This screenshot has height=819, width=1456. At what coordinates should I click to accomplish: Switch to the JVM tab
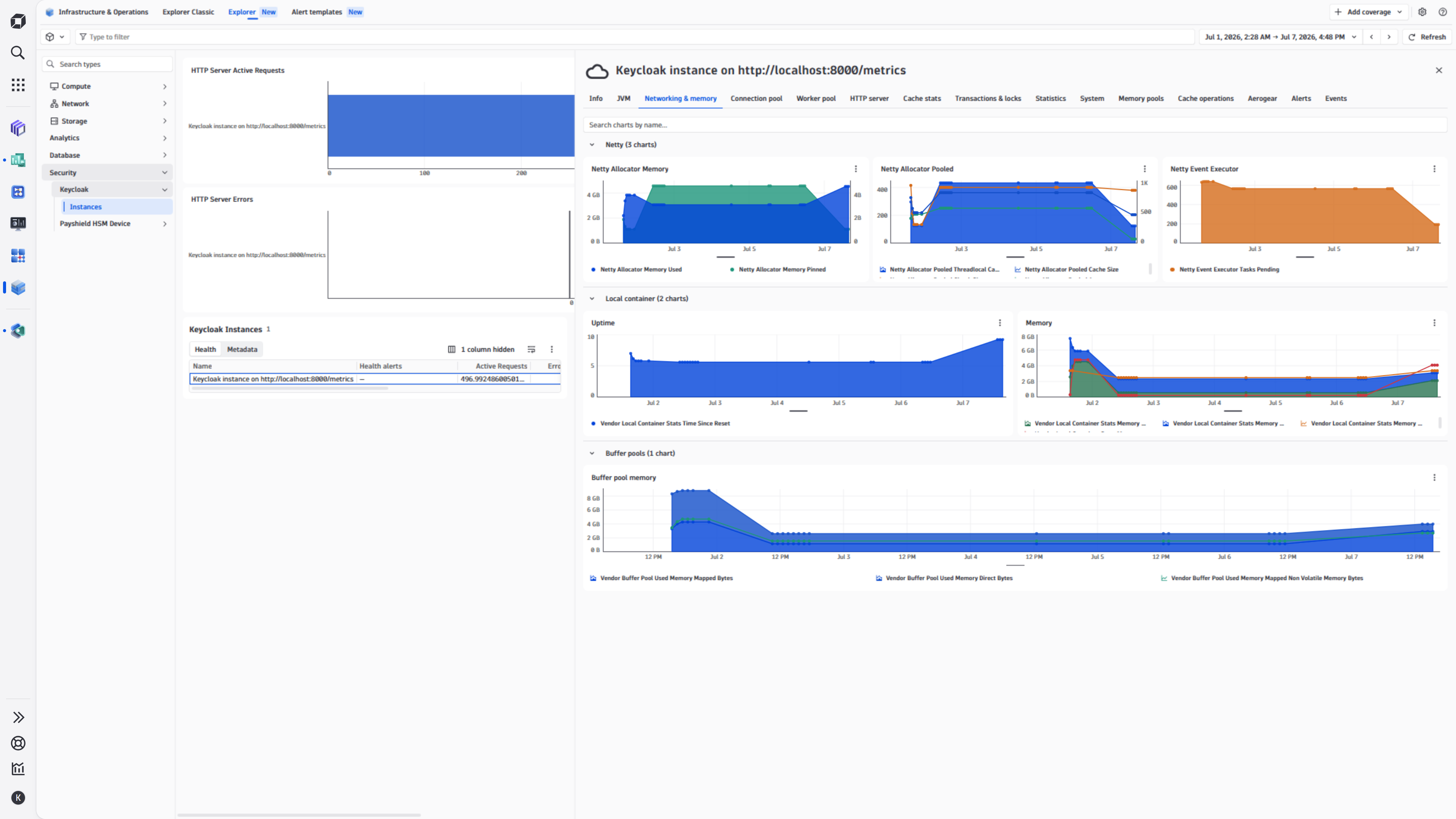pos(623,98)
